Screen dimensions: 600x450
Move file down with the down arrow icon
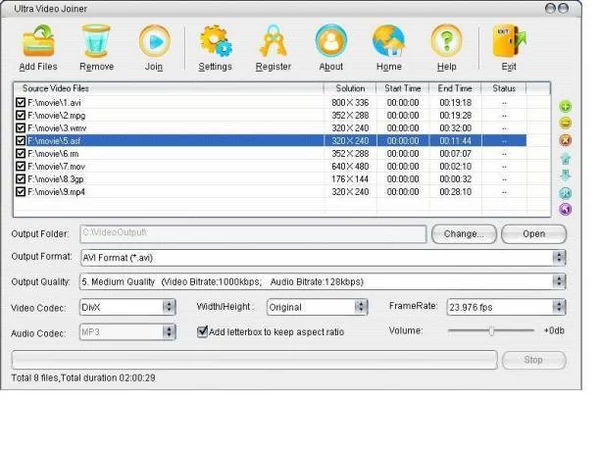pyautogui.click(x=565, y=175)
